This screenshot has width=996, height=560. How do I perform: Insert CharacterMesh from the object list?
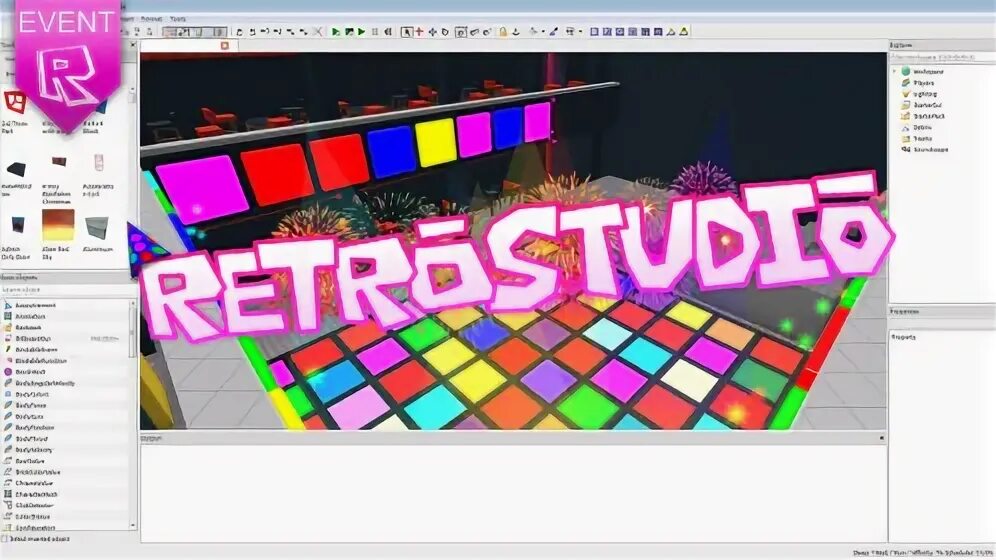[x=36, y=494]
